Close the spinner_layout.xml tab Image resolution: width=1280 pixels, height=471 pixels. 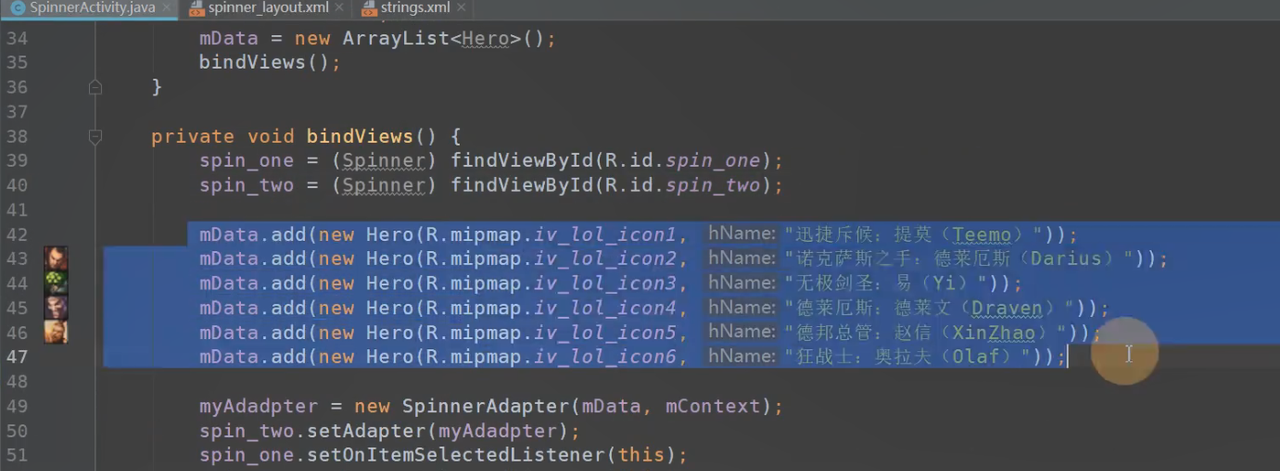(337, 8)
